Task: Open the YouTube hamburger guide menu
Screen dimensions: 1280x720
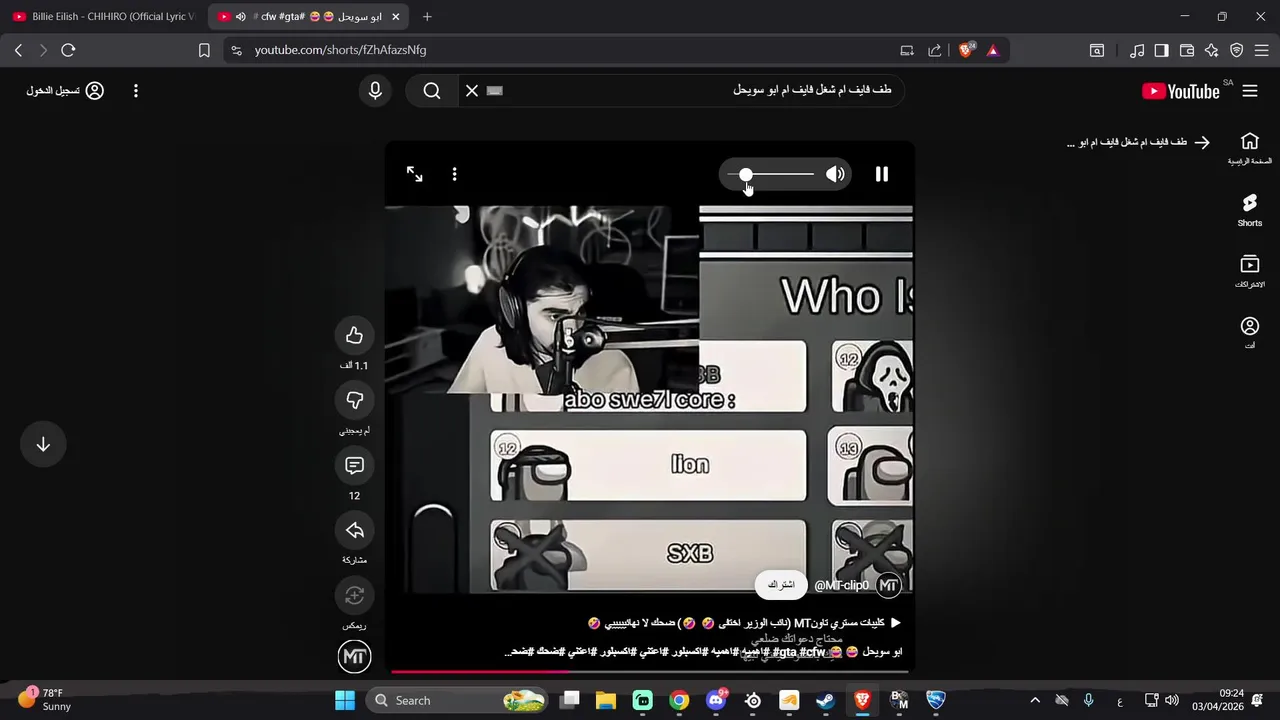Action: point(1250,91)
